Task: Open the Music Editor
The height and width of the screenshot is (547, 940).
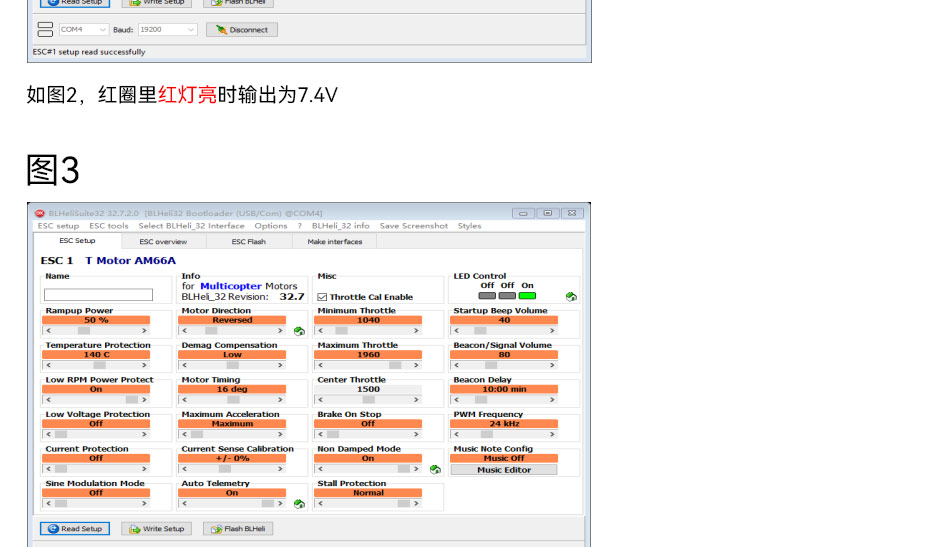Action: pos(504,470)
